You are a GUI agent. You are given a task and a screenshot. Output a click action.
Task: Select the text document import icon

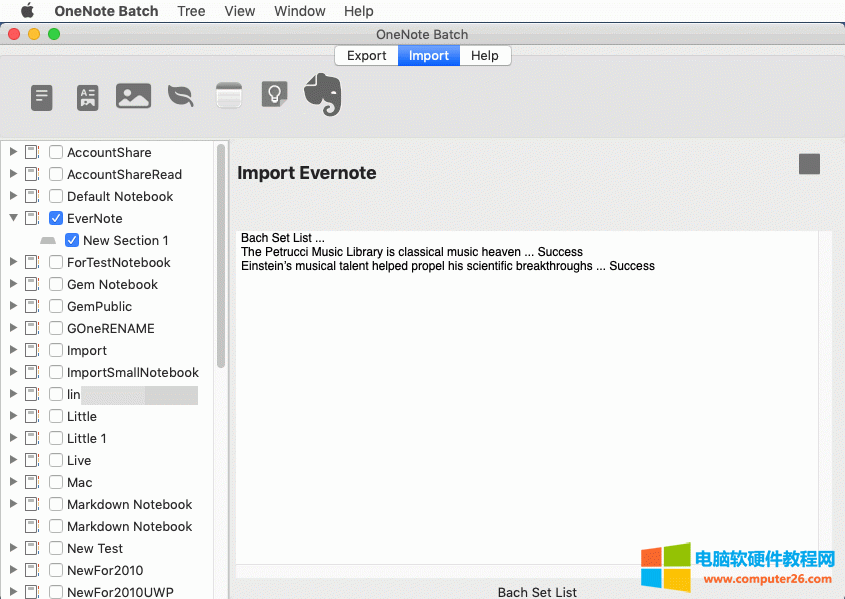pyautogui.click(x=41, y=97)
